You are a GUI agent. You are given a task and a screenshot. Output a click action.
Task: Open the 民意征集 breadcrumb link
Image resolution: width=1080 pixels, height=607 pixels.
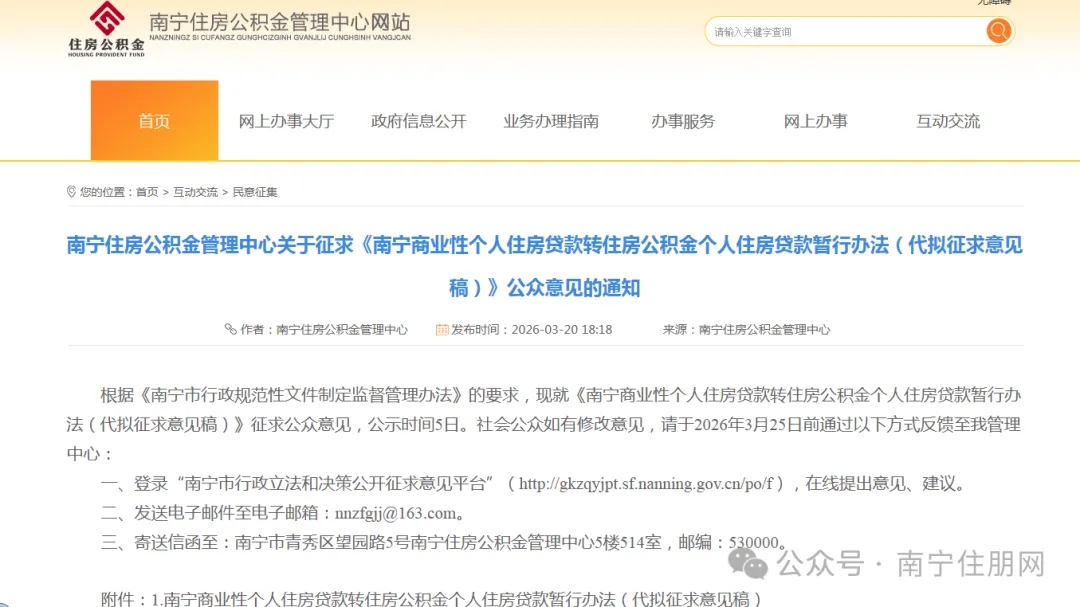(256, 191)
